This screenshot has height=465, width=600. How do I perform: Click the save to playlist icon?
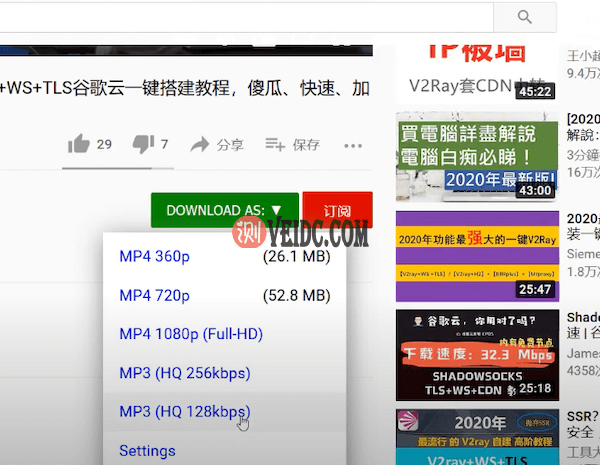[276, 145]
